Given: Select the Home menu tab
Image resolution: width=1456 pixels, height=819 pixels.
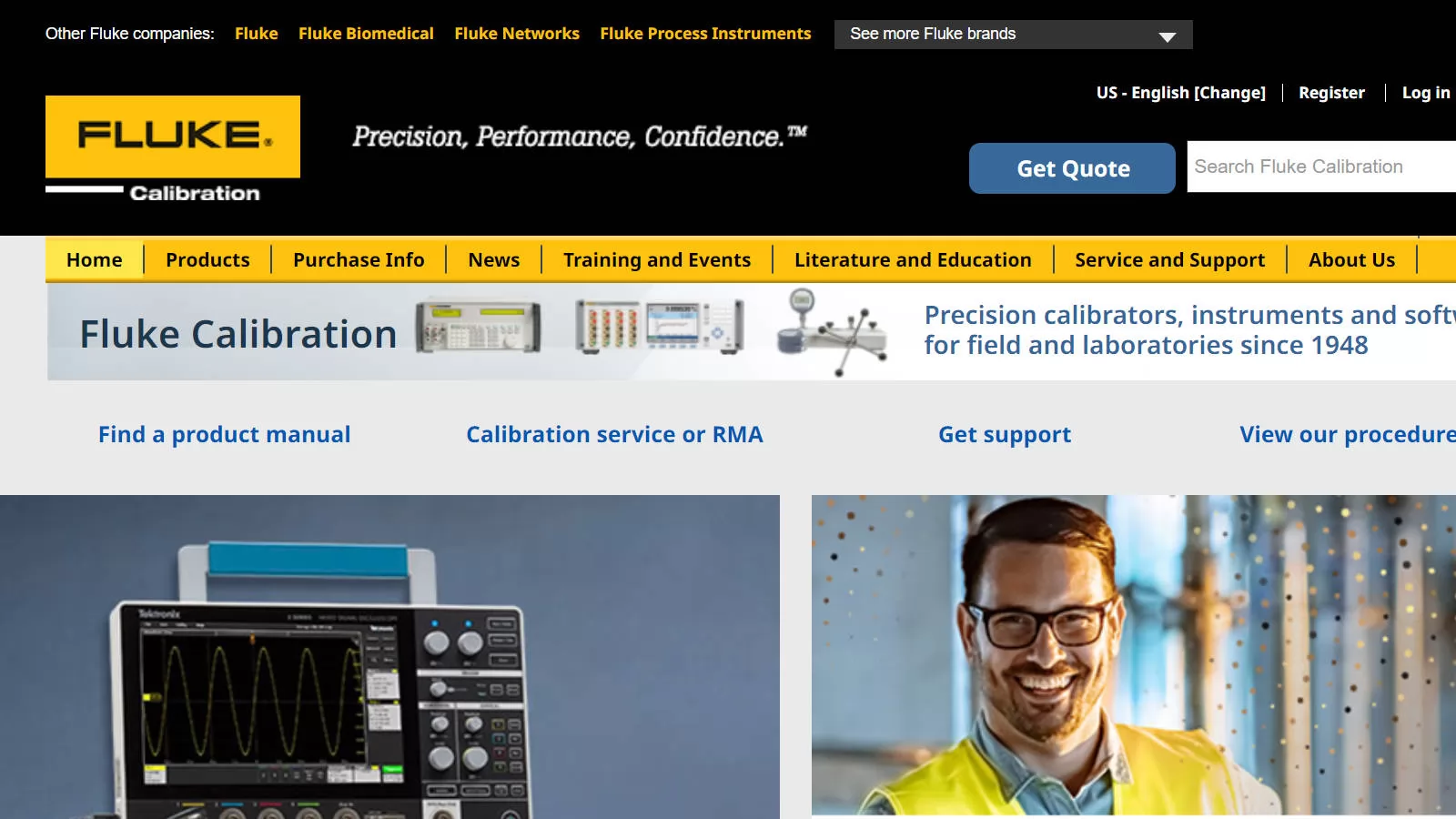Looking at the screenshot, I should pos(95,260).
